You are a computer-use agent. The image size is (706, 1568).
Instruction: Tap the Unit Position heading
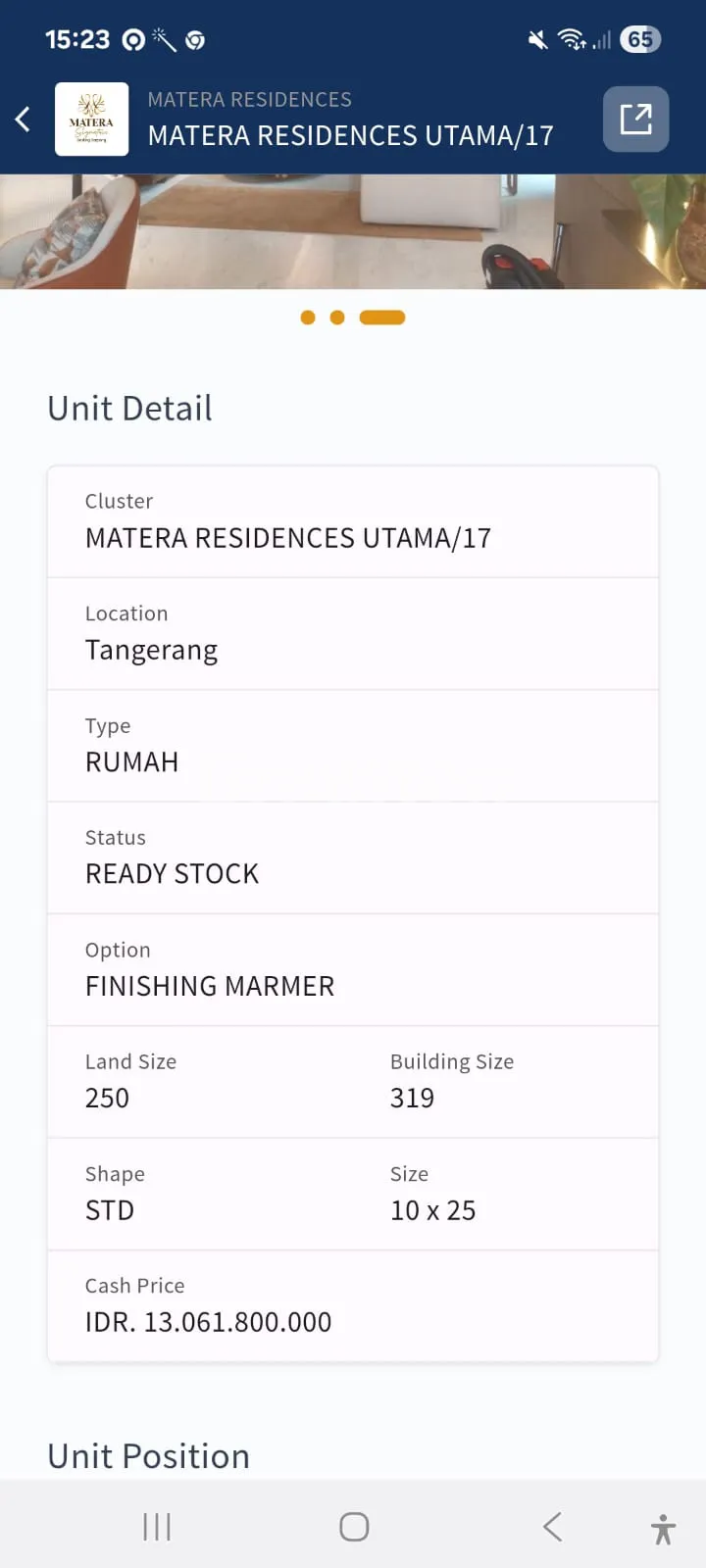[x=149, y=1456]
